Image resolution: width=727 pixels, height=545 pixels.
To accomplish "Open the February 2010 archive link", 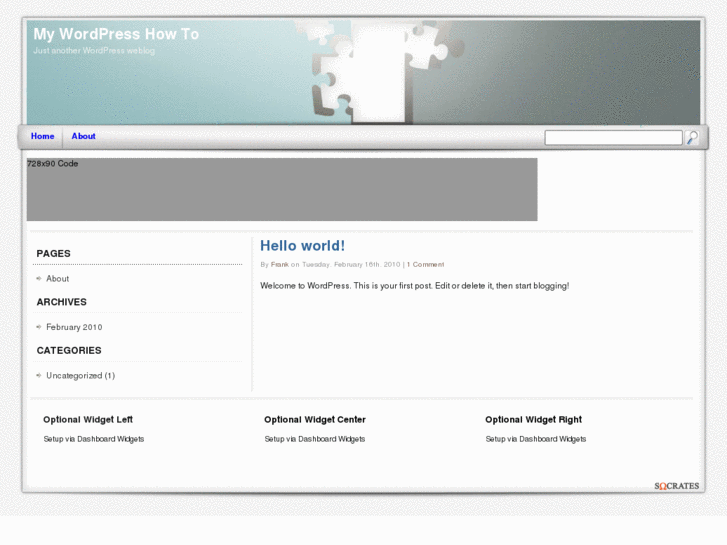I will coord(74,327).
